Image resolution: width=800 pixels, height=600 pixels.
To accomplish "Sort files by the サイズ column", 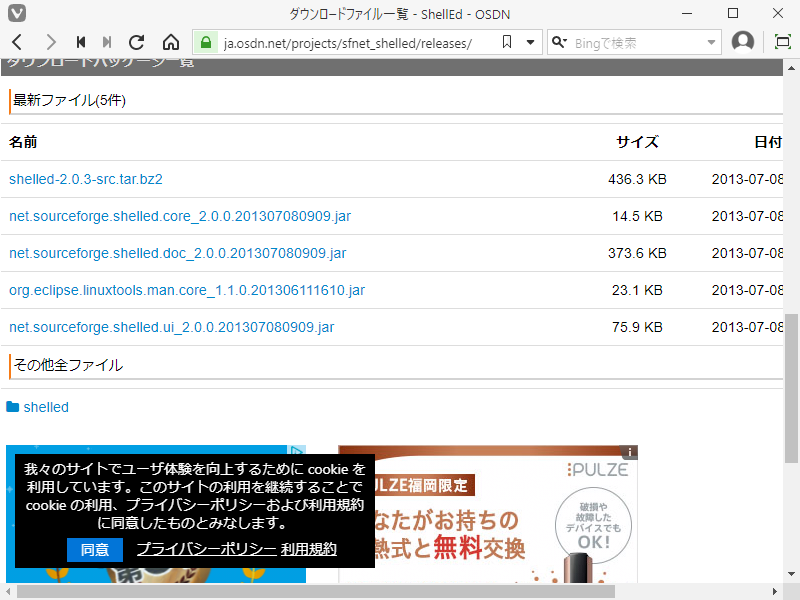I will (x=637, y=142).
